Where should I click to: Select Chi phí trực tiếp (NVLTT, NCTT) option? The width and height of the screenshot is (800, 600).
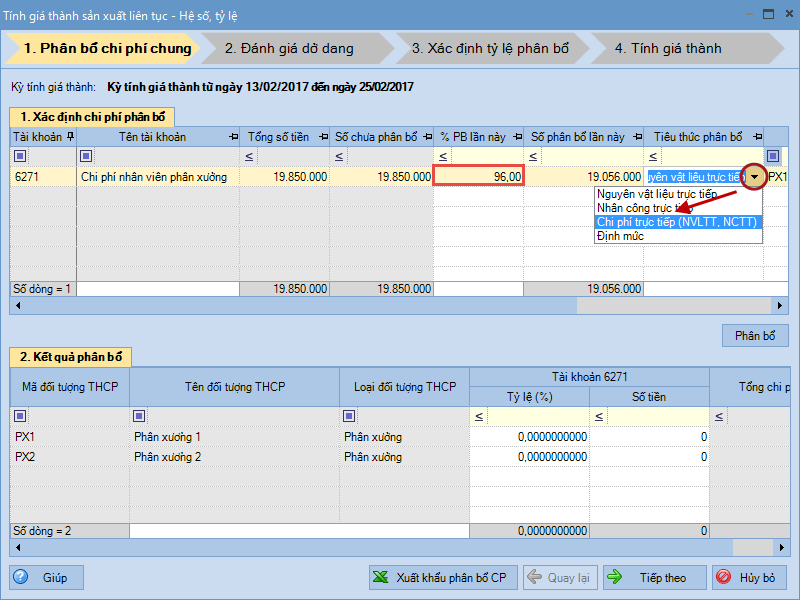(677, 222)
